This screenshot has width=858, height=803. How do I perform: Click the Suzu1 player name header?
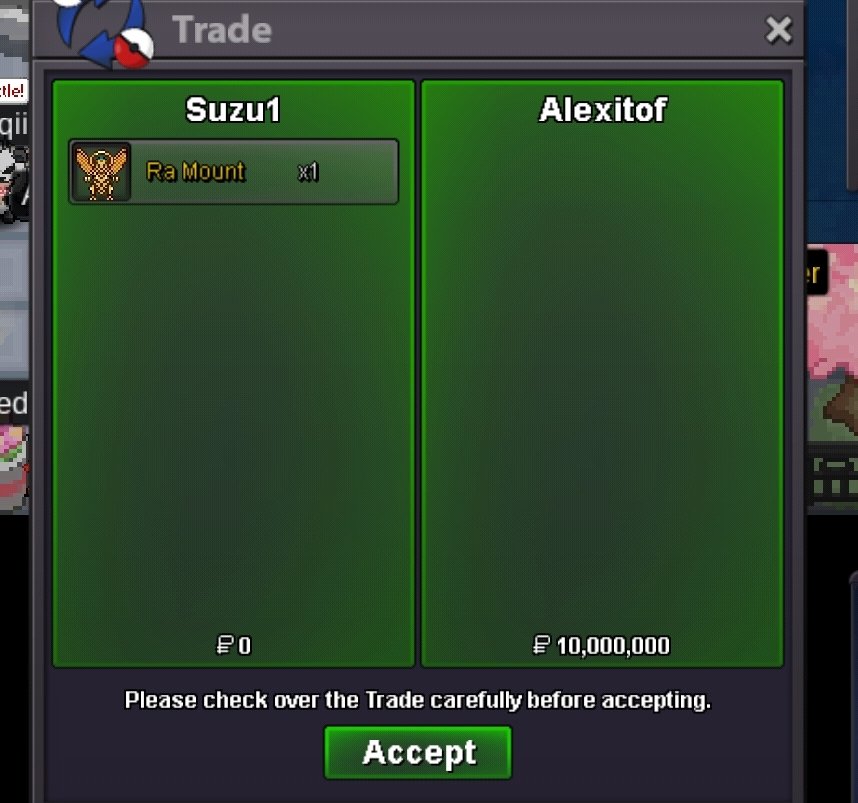pos(233,109)
